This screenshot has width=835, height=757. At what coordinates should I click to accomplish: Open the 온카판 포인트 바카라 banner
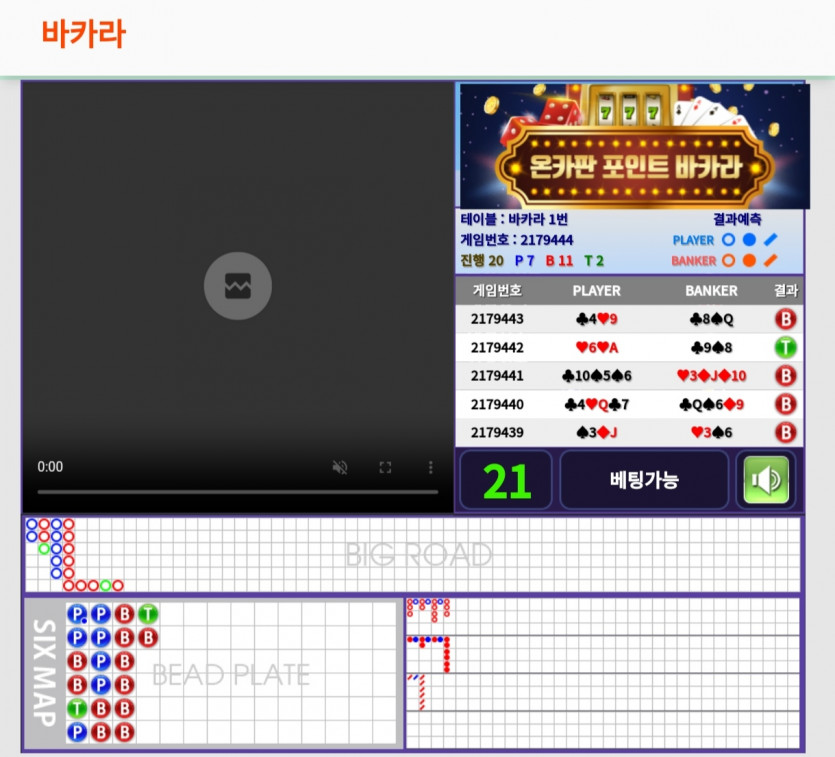(x=631, y=146)
